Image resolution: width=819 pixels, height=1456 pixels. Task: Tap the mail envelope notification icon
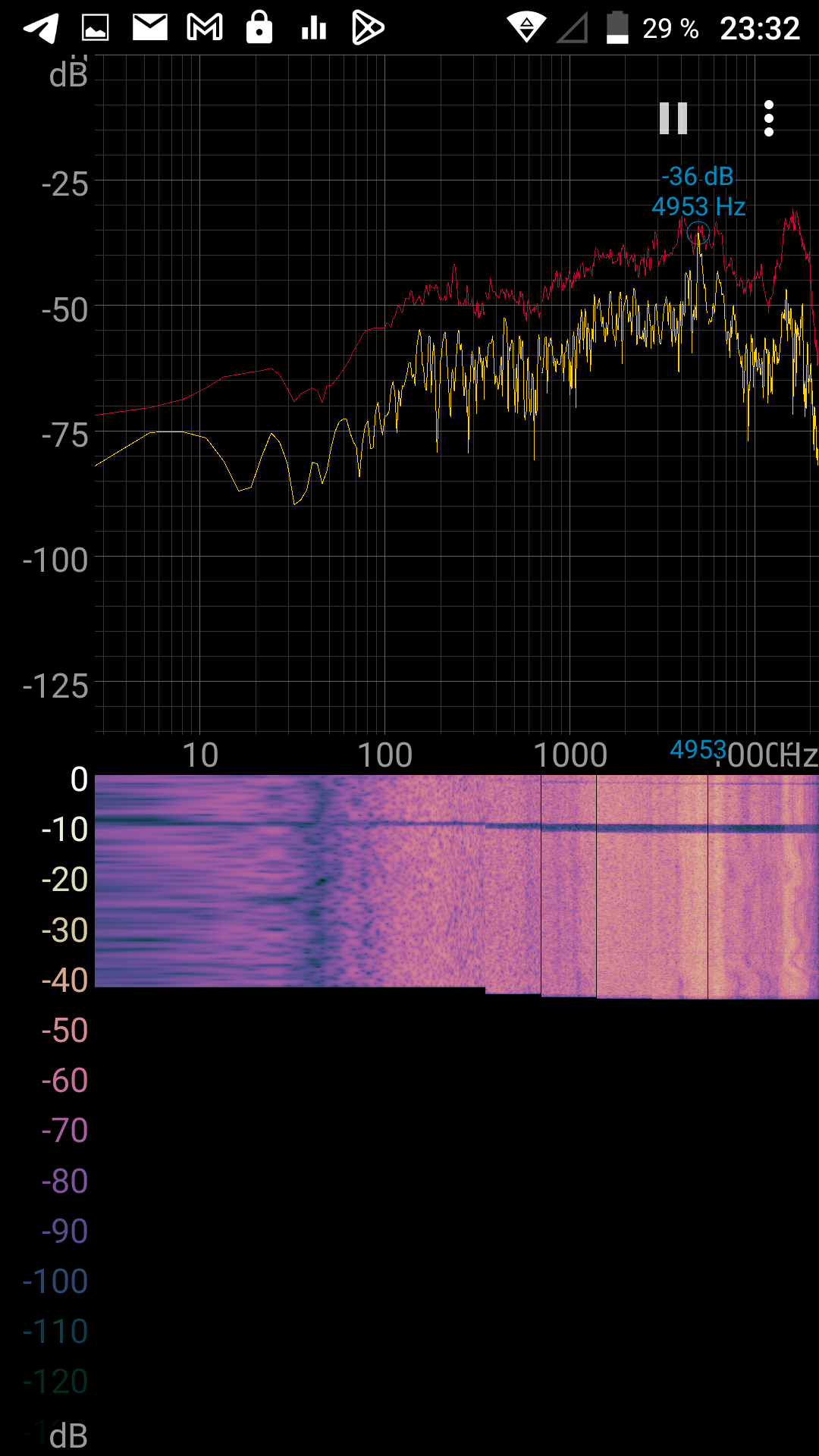(150, 28)
